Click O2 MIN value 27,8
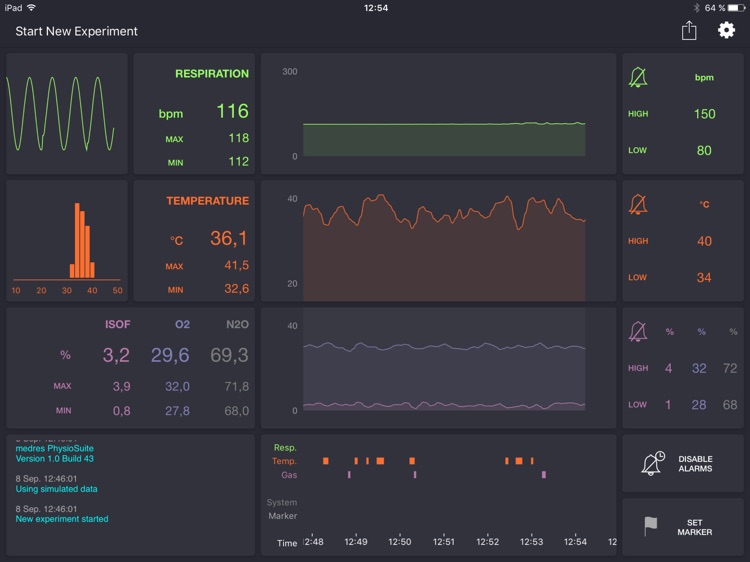The image size is (750, 562). [177, 411]
